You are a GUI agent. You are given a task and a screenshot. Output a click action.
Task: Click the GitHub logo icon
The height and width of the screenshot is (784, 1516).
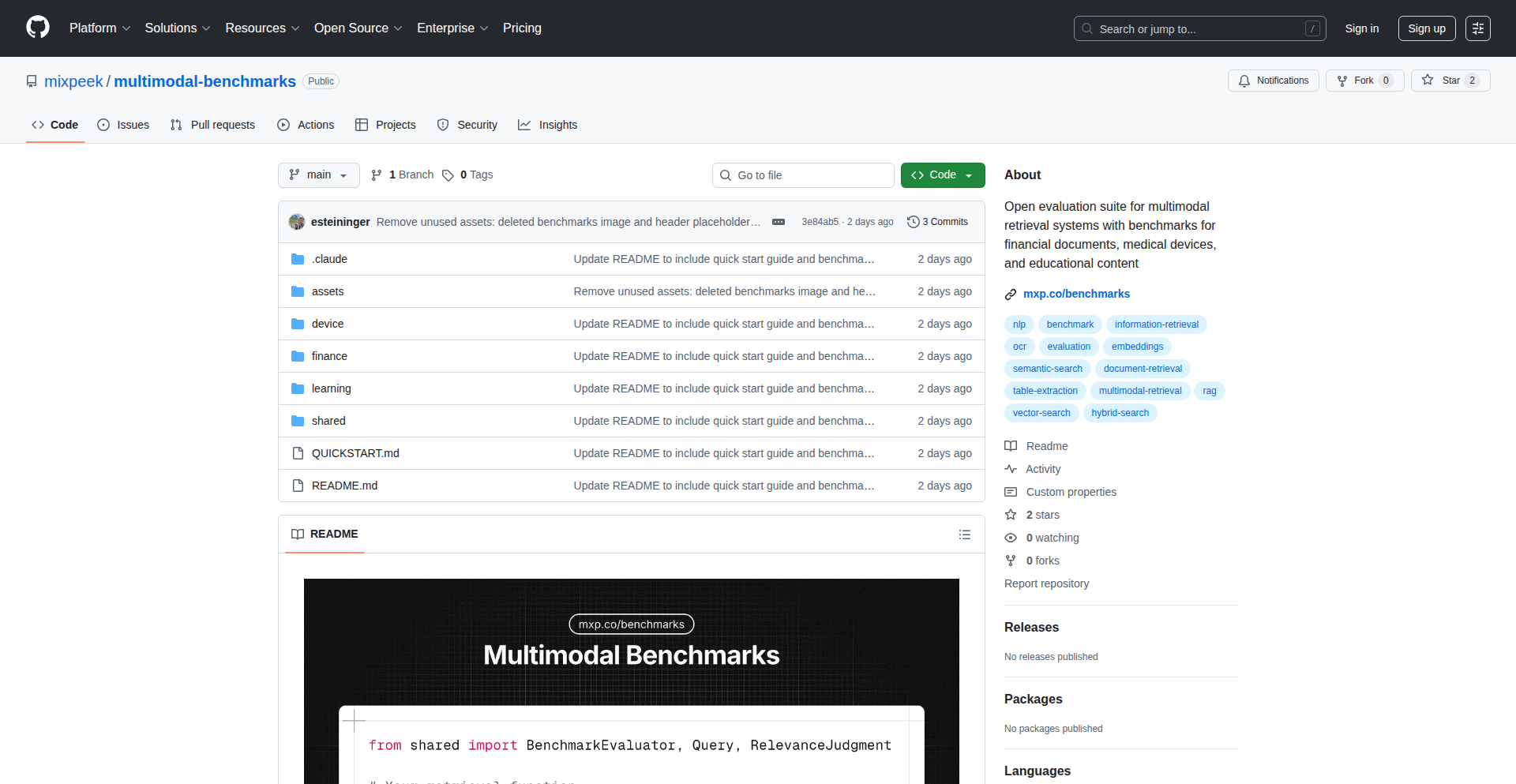(x=36, y=28)
